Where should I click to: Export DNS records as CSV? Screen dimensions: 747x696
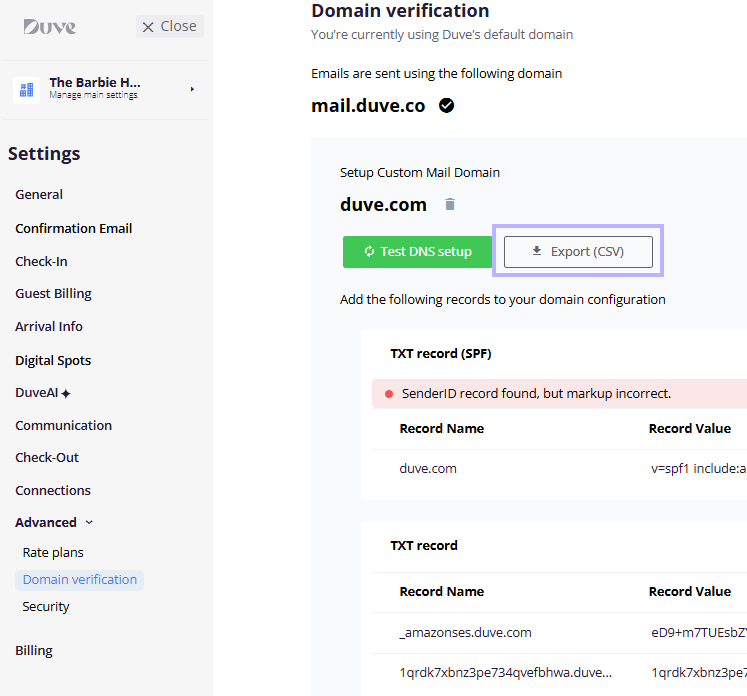click(578, 252)
